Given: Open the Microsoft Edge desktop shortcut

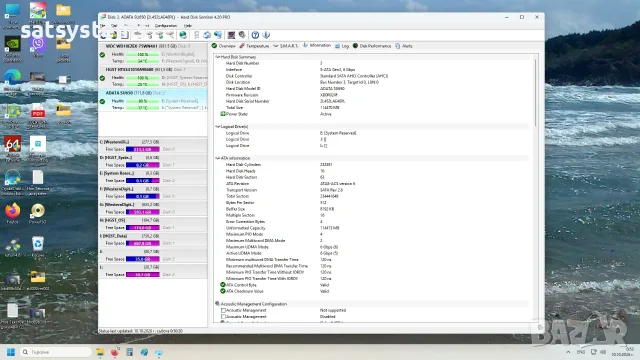Looking at the screenshot, I should click(x=13, y=82).
